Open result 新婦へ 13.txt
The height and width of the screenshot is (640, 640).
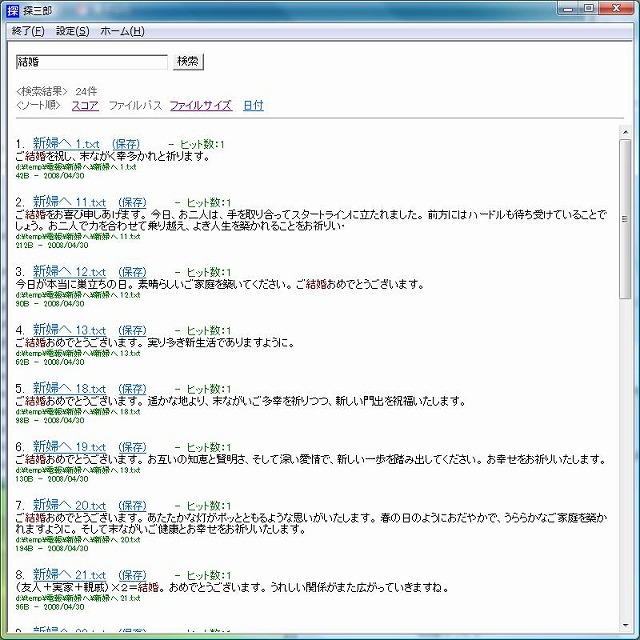click(69, 330)
